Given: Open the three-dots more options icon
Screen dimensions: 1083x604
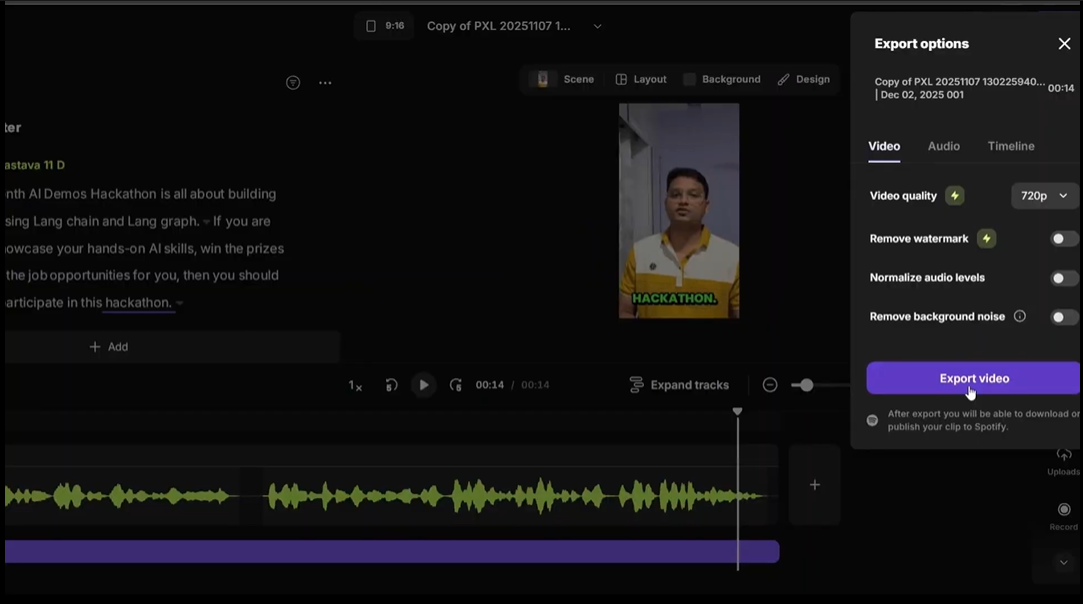Looking at the screenshot, I should [x=325, y=83].
